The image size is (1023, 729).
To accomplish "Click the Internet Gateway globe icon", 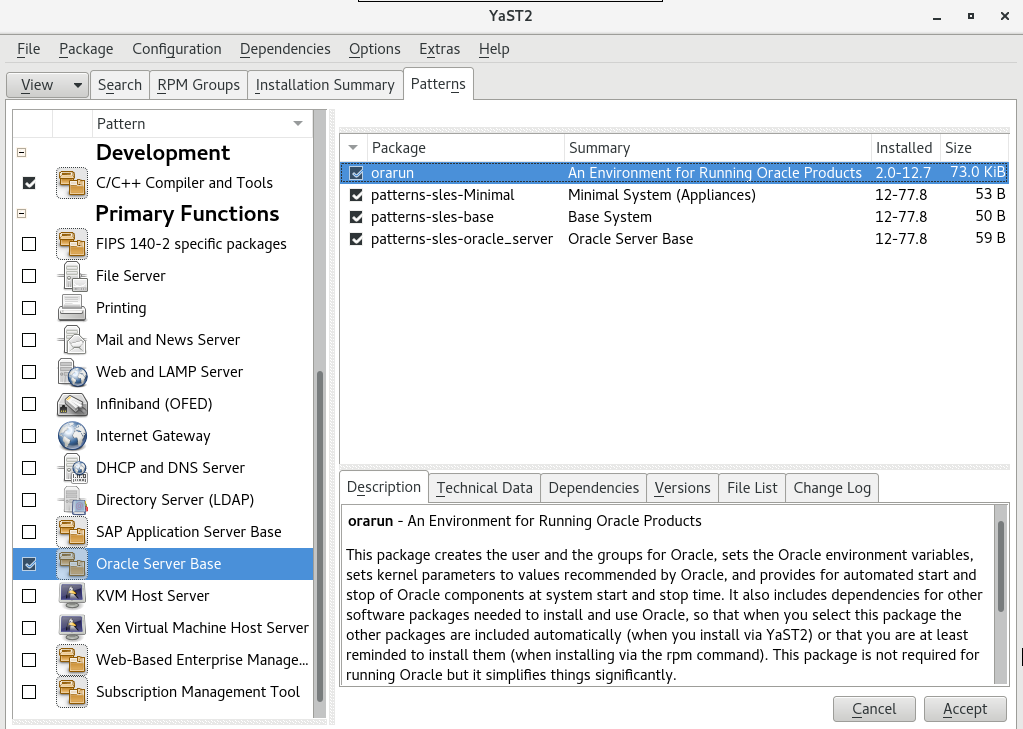I will pyautogui.click(x=72, y=436).
